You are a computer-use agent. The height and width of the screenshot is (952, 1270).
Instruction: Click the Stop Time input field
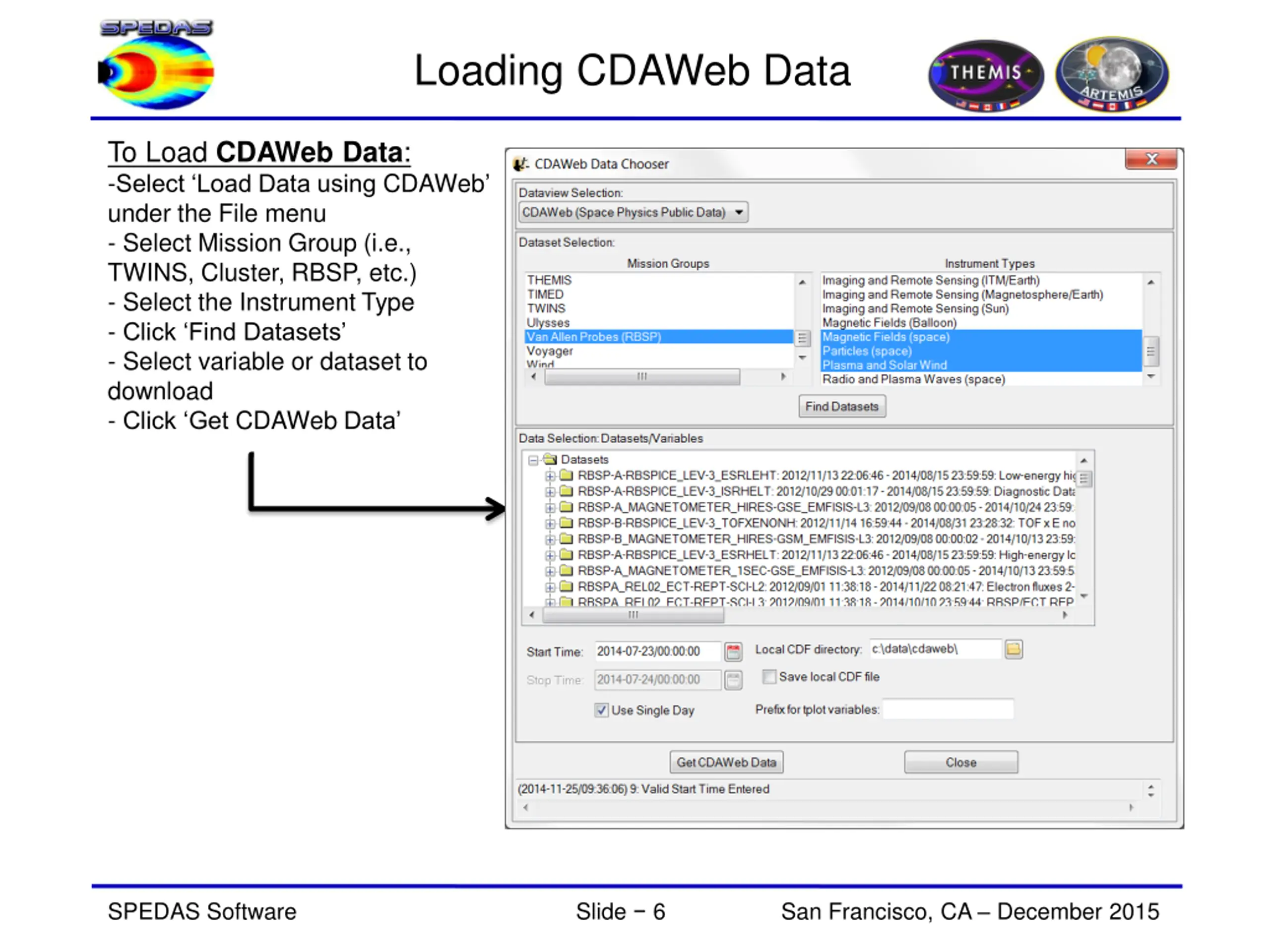657,680
